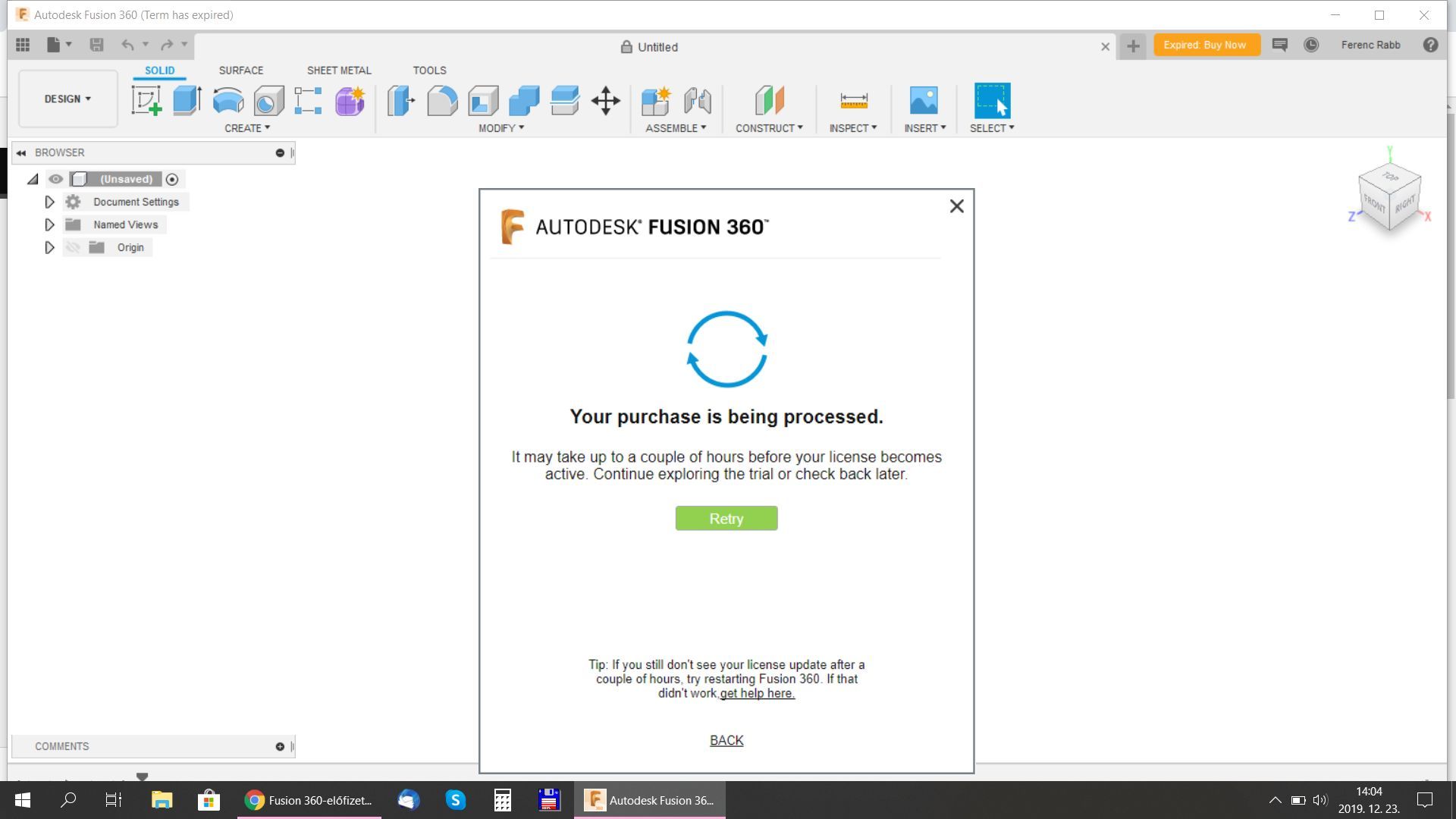Click the Extrude tool icon

coord(187,100)
